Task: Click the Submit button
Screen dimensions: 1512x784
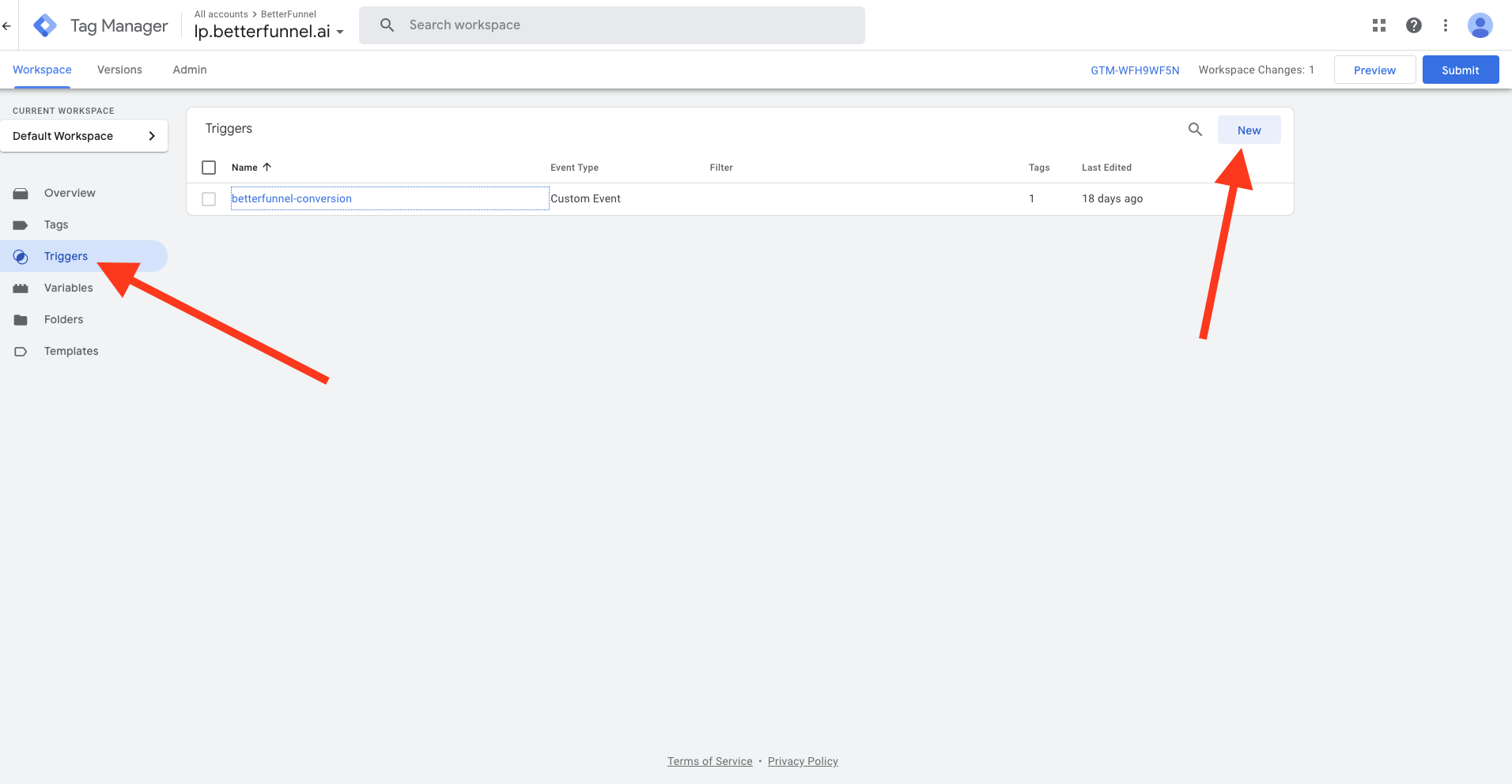Action: click(x=1460, y=70)
